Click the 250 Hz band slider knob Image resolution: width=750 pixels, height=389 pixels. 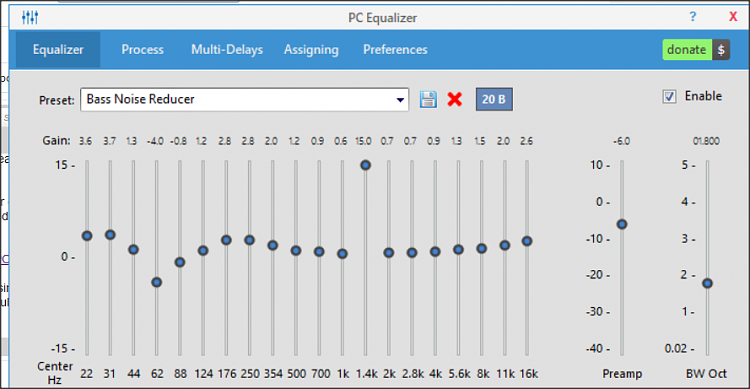(249, 240)
